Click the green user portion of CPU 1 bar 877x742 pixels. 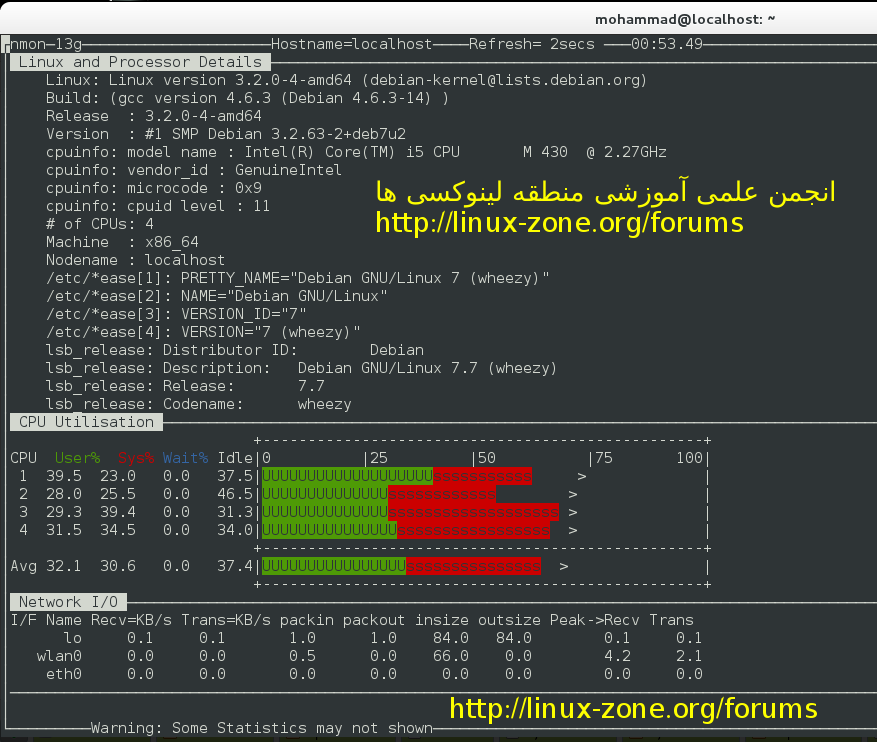tap(346, 476)
